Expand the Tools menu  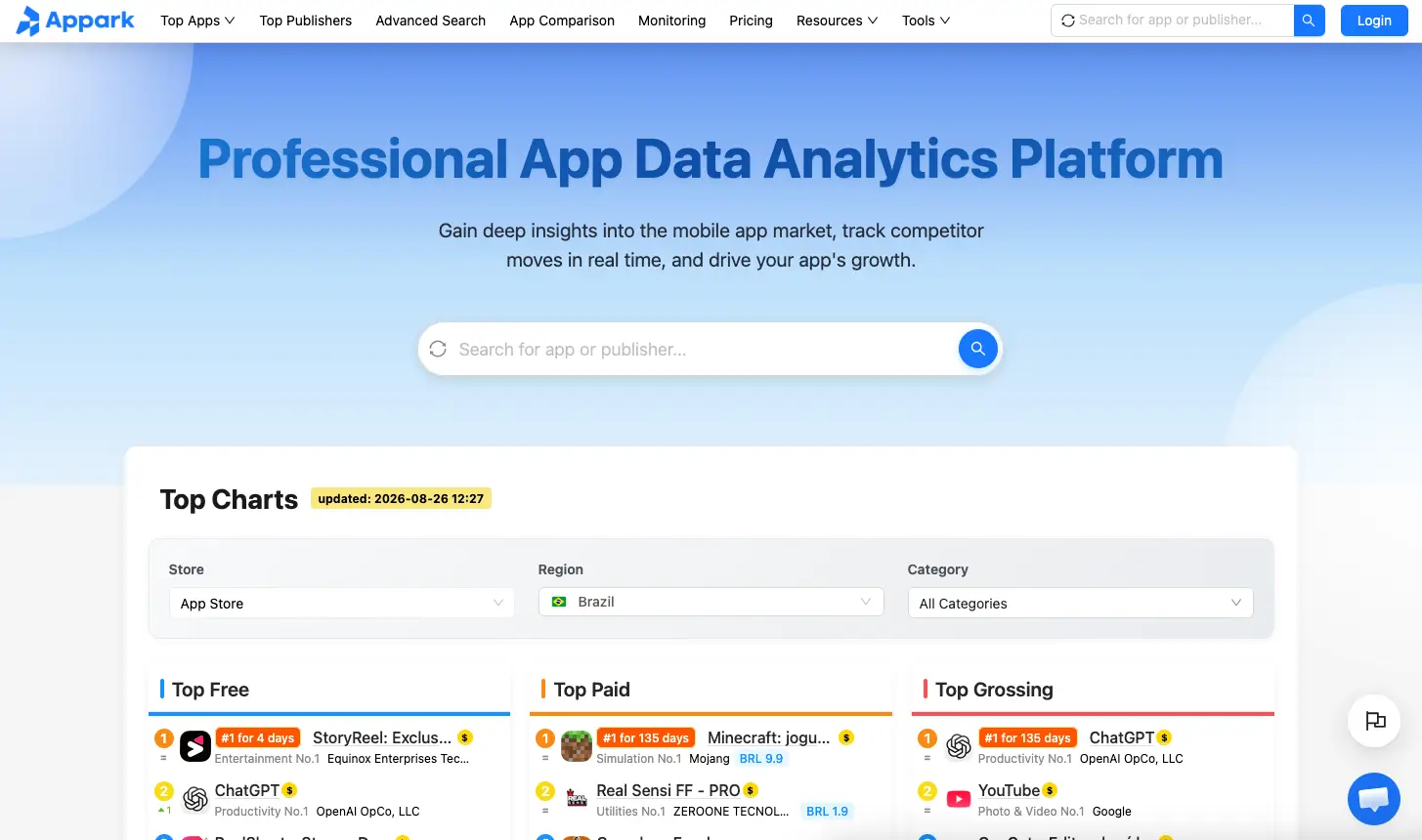(x=926, y=21)
